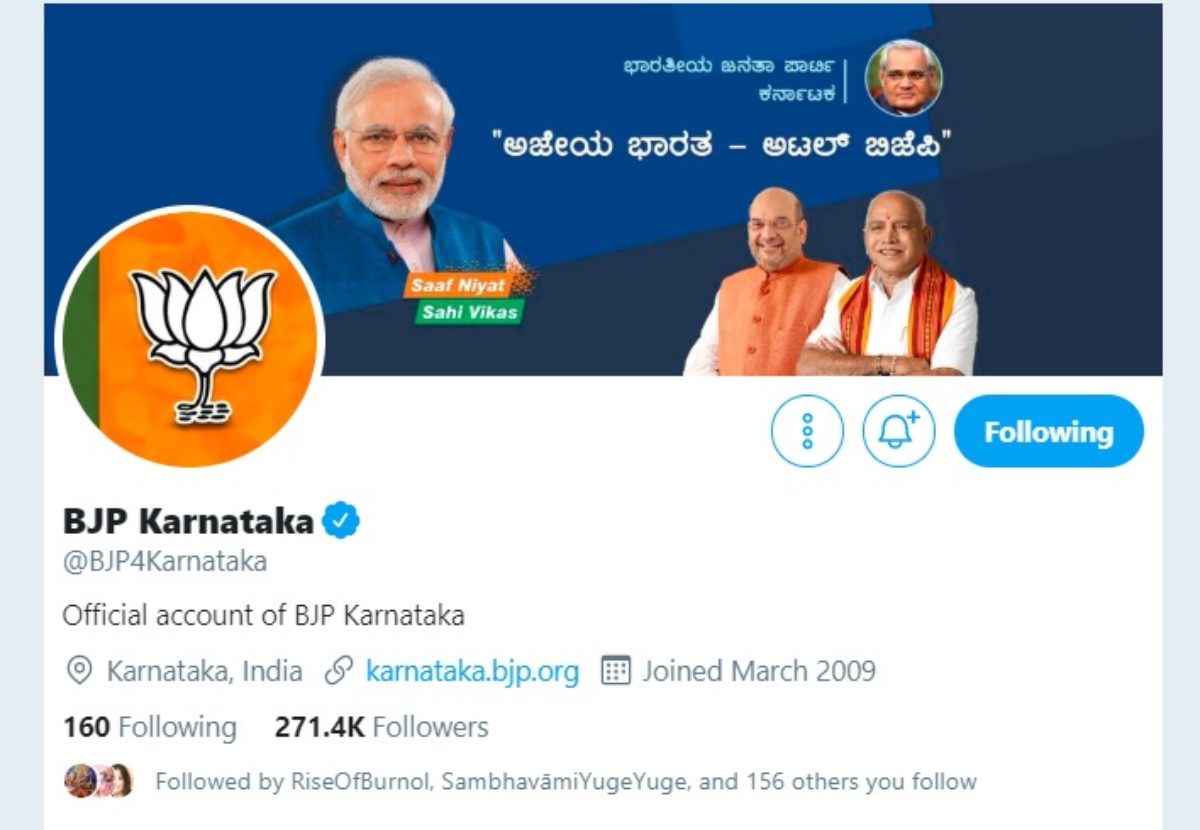Open the karnataka.bjp.org website link
This screenshot has width=1200, height=830.
click(472, 670)
